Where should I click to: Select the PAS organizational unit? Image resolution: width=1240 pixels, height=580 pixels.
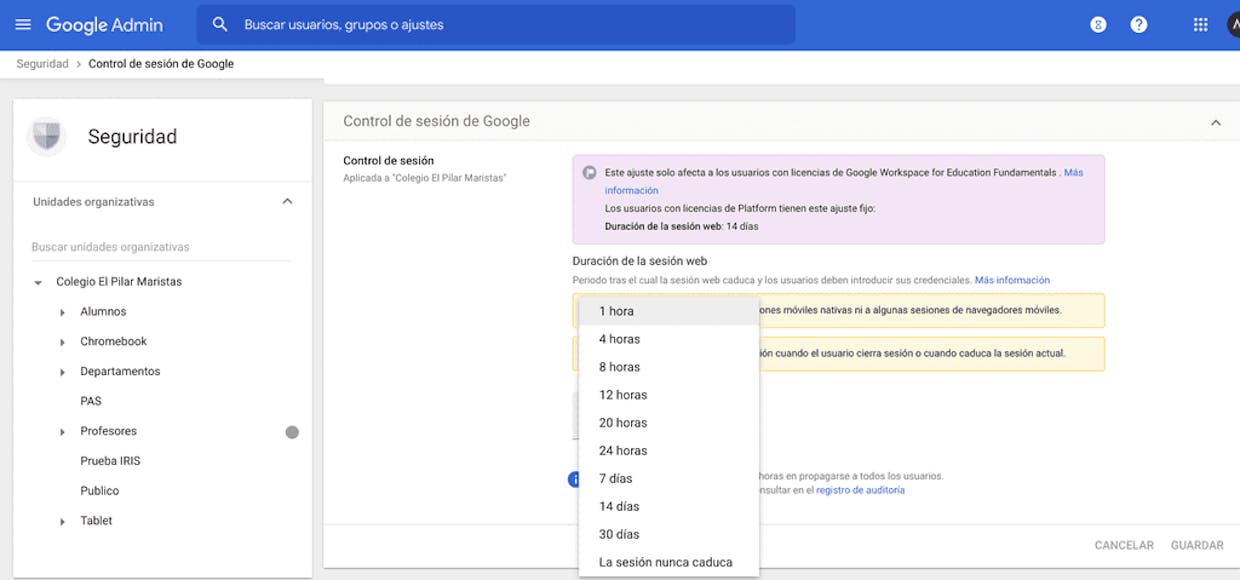pos(91,402)
